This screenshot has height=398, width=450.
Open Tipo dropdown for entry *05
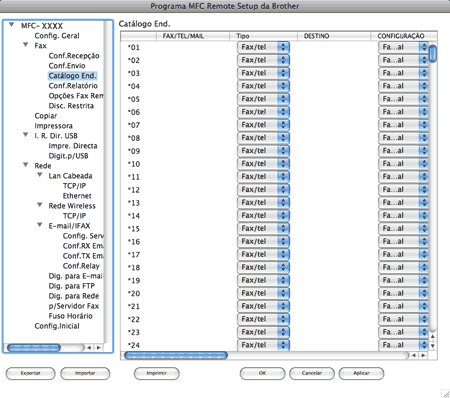point(263,99)
